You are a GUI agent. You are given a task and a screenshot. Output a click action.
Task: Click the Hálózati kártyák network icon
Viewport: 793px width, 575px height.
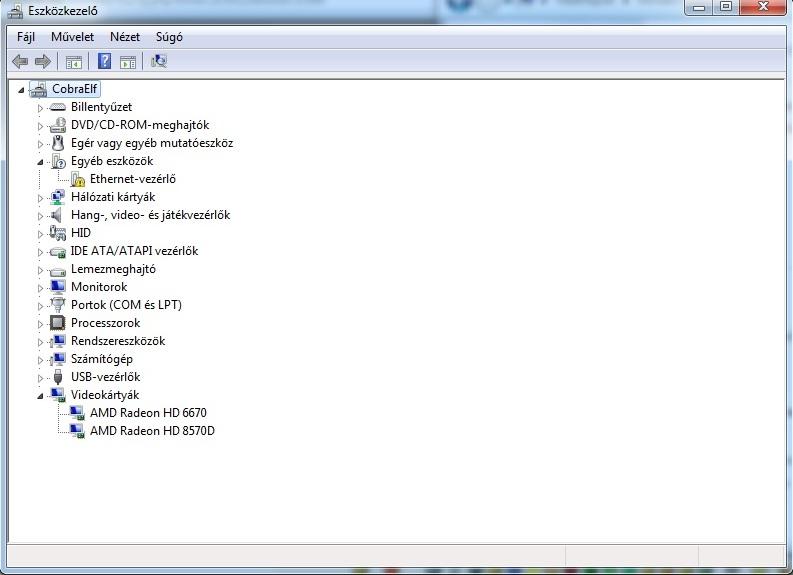58,197
